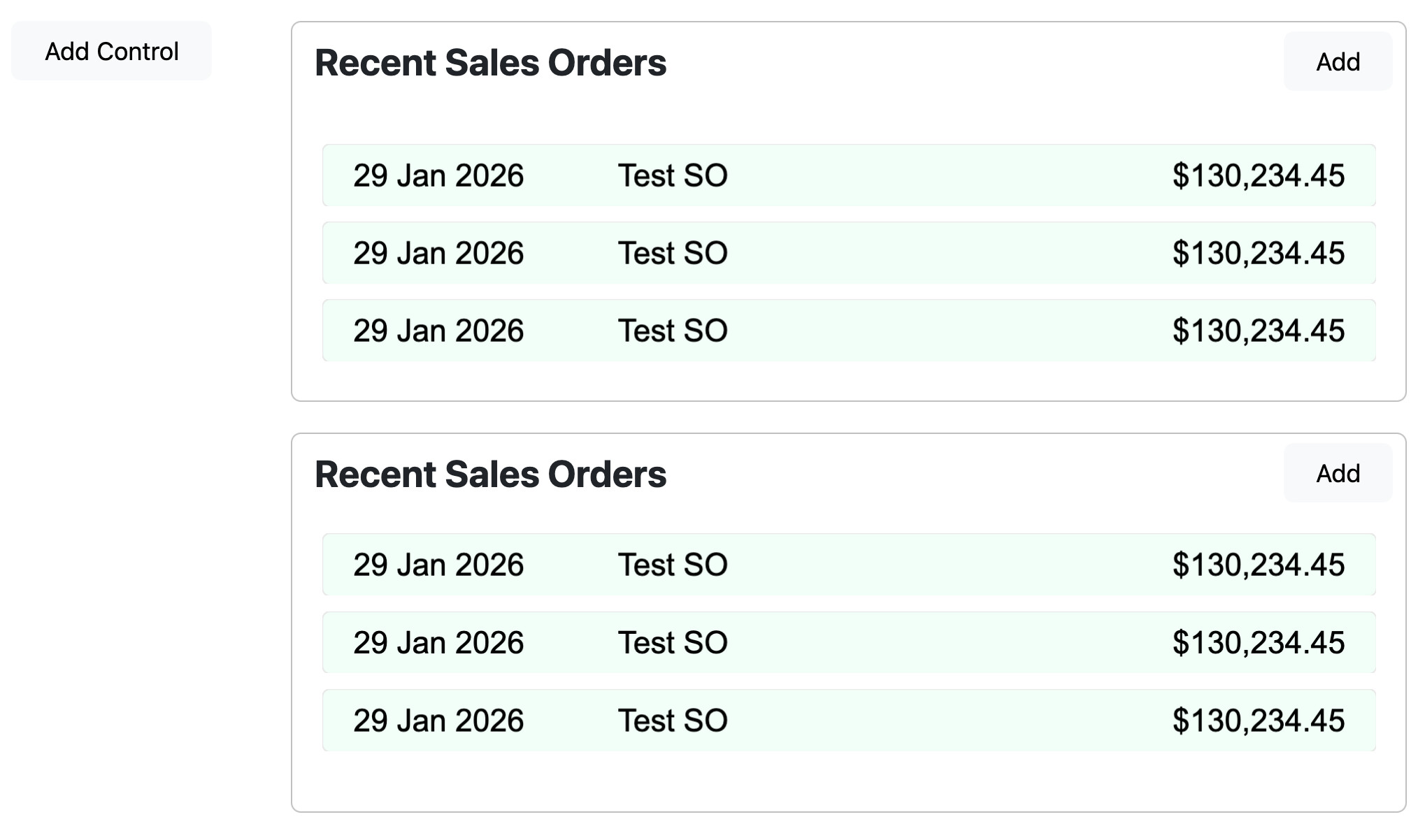Image resolution: width=1425 pixels, height=840 pixels.
Task: Select the upper Recent Sales Orders heading
Action: coord(490,63)
